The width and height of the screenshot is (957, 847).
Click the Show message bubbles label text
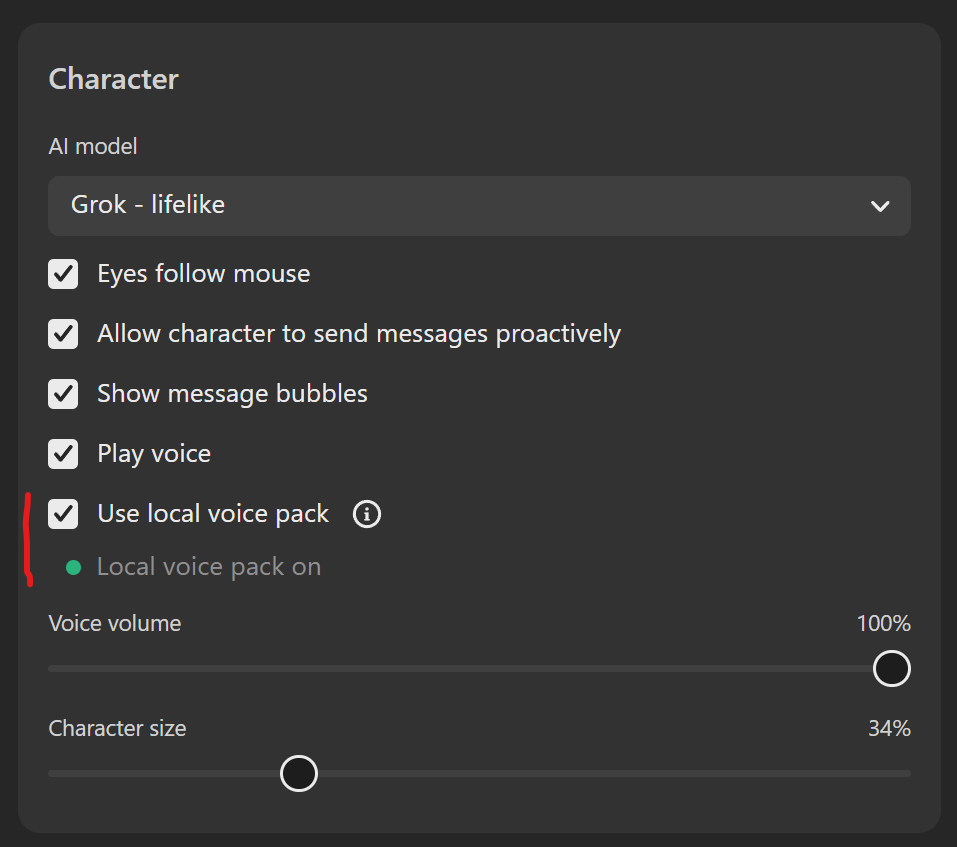point(232,394)
